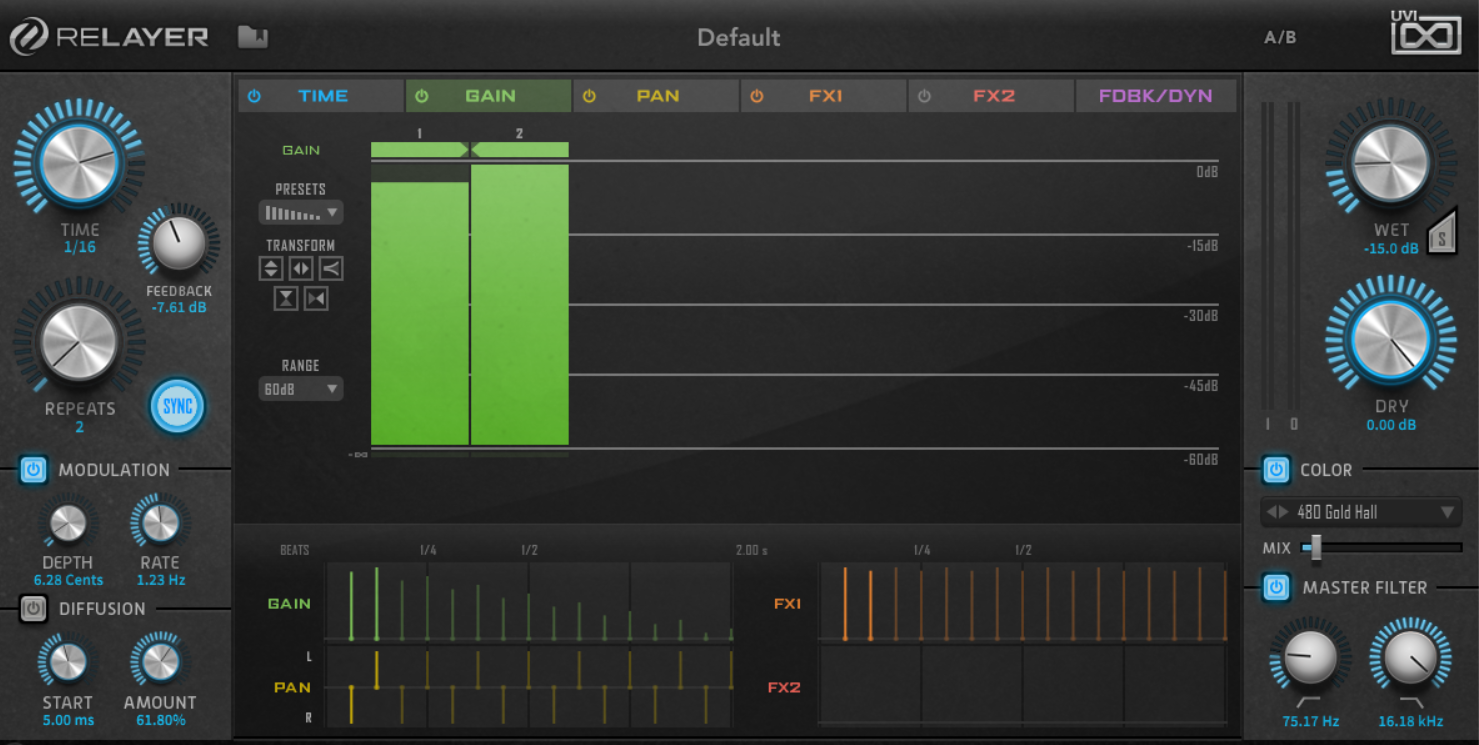The width and height of the screenshot is (1479, 745).
Task: Click the 75.17 Hz high-pass filter knob
Action: [1308, 658]
